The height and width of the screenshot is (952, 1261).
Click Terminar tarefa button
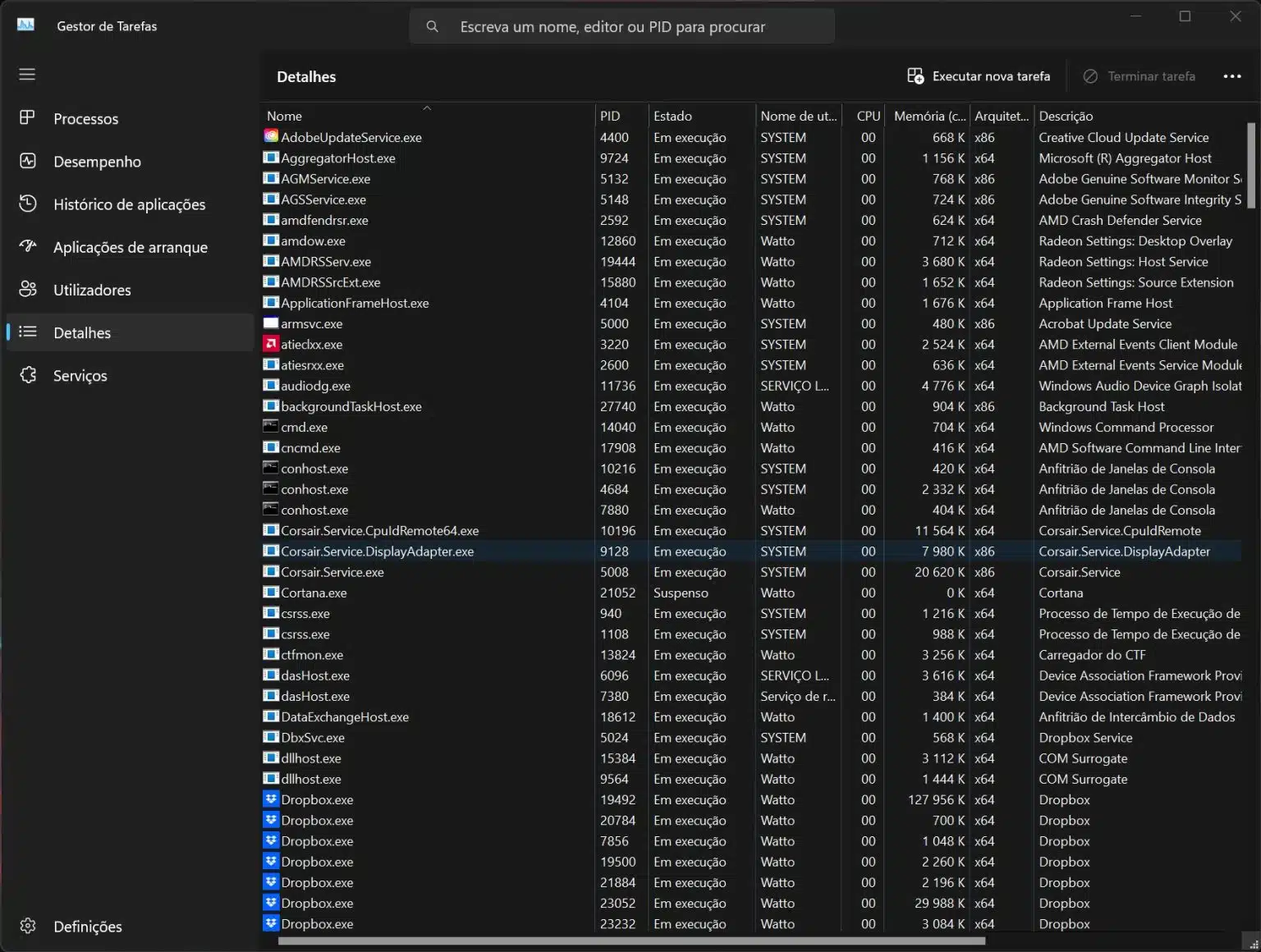1139,76
